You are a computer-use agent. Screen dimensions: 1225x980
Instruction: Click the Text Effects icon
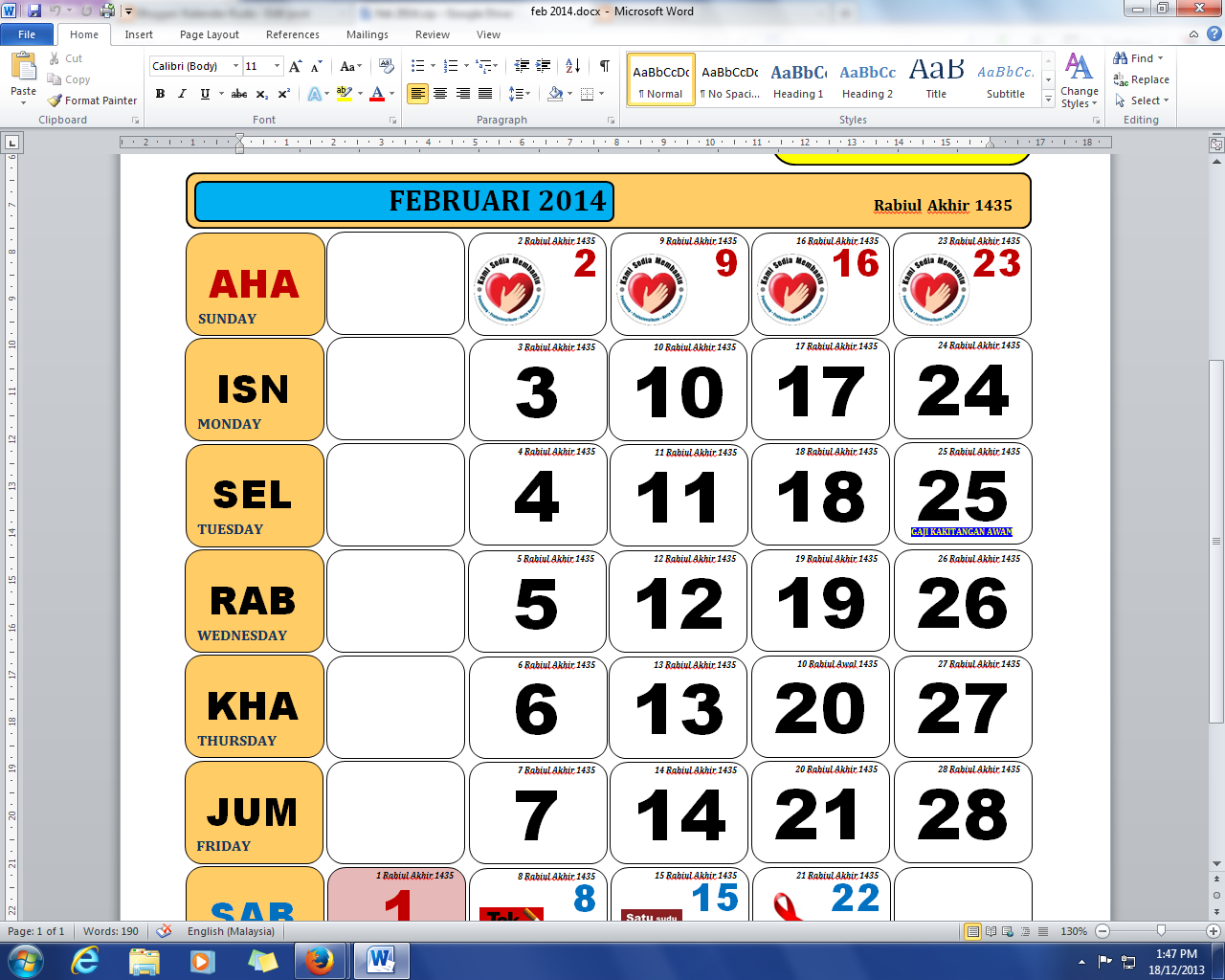coord(314,94)
